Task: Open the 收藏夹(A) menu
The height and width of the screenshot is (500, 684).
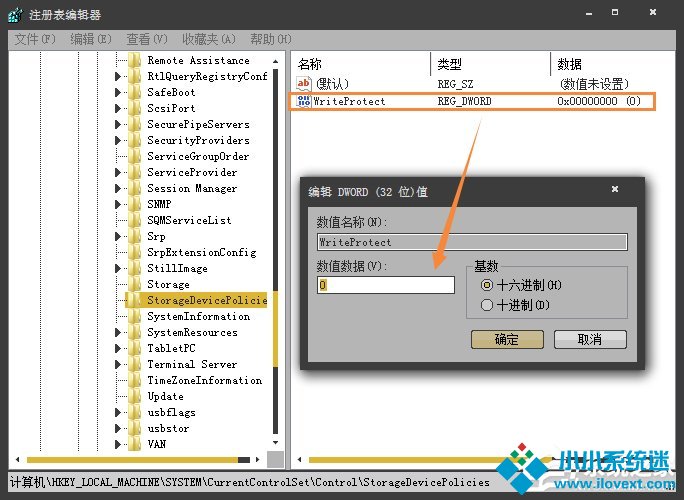Action: click(209, 39)
